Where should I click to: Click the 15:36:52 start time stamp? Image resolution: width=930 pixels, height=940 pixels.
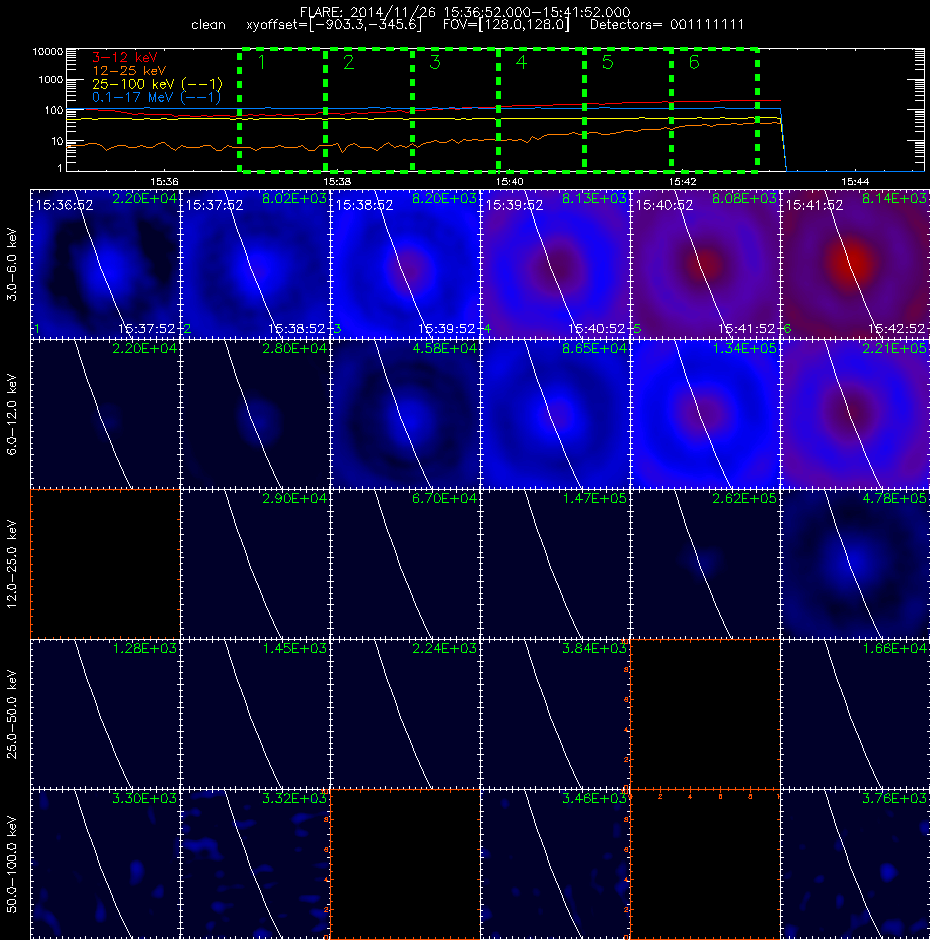(x=64, y=205)
